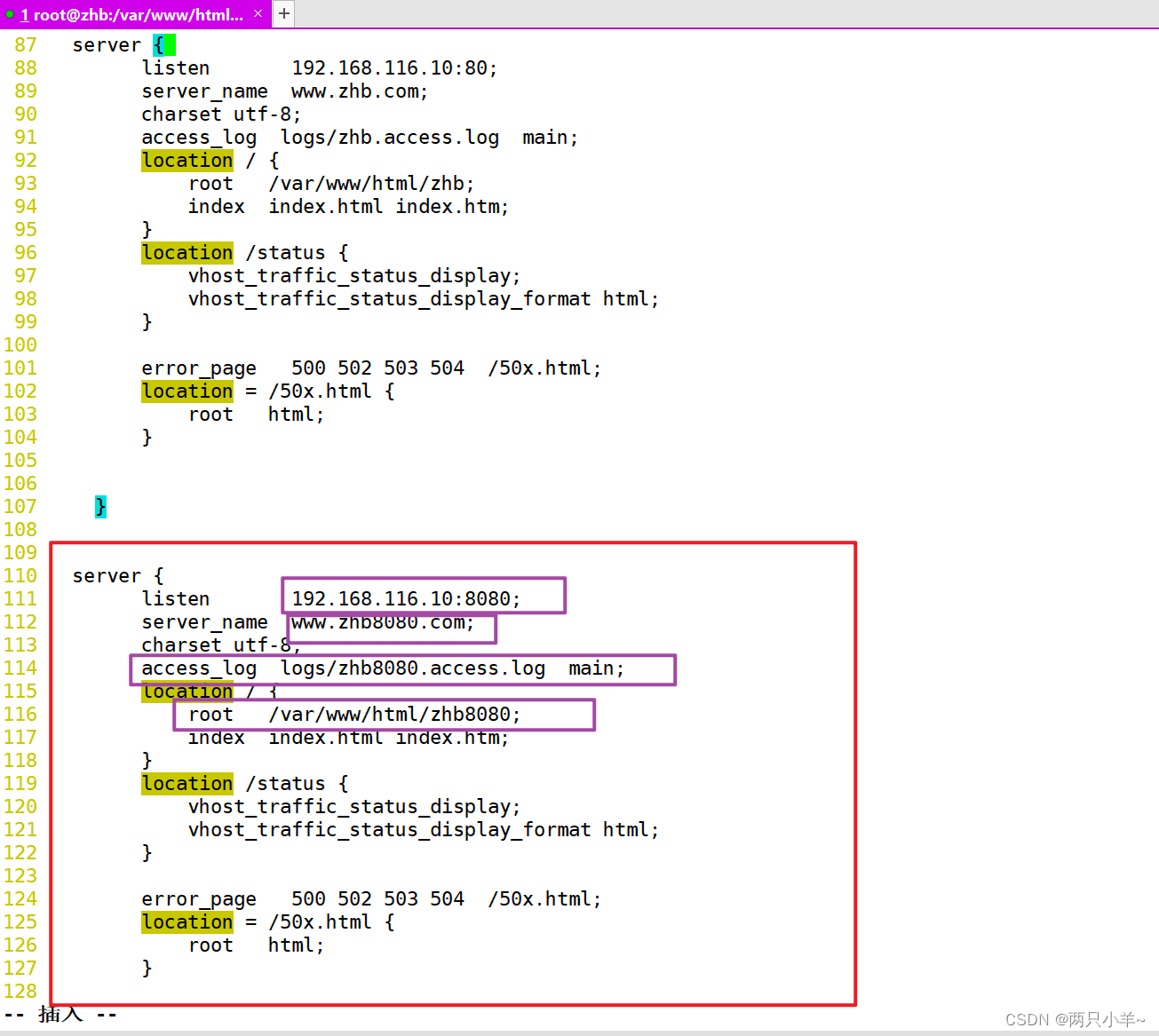Click vhost_traffic_status_display_format html; on line 98
This screenshot has height=1036, width=1159.
[424, 299]
